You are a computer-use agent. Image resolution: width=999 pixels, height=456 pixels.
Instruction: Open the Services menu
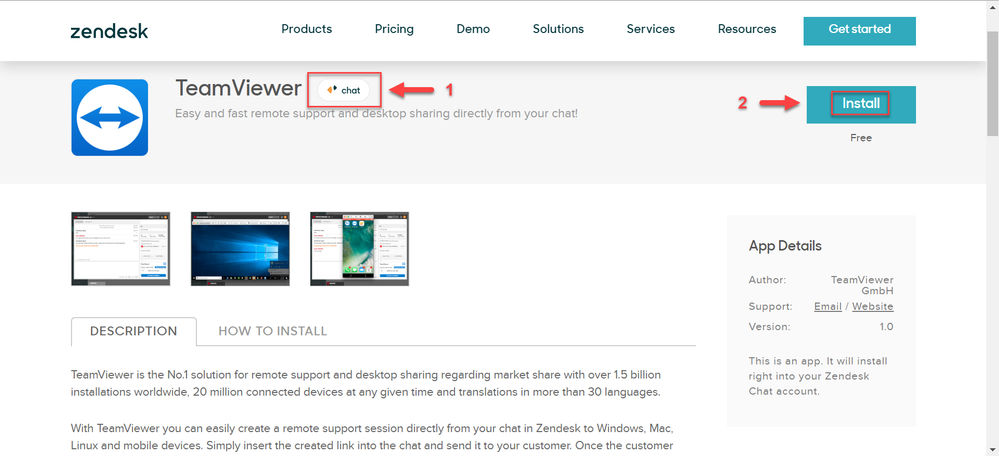pyautogui.click(x=650, y=29)
